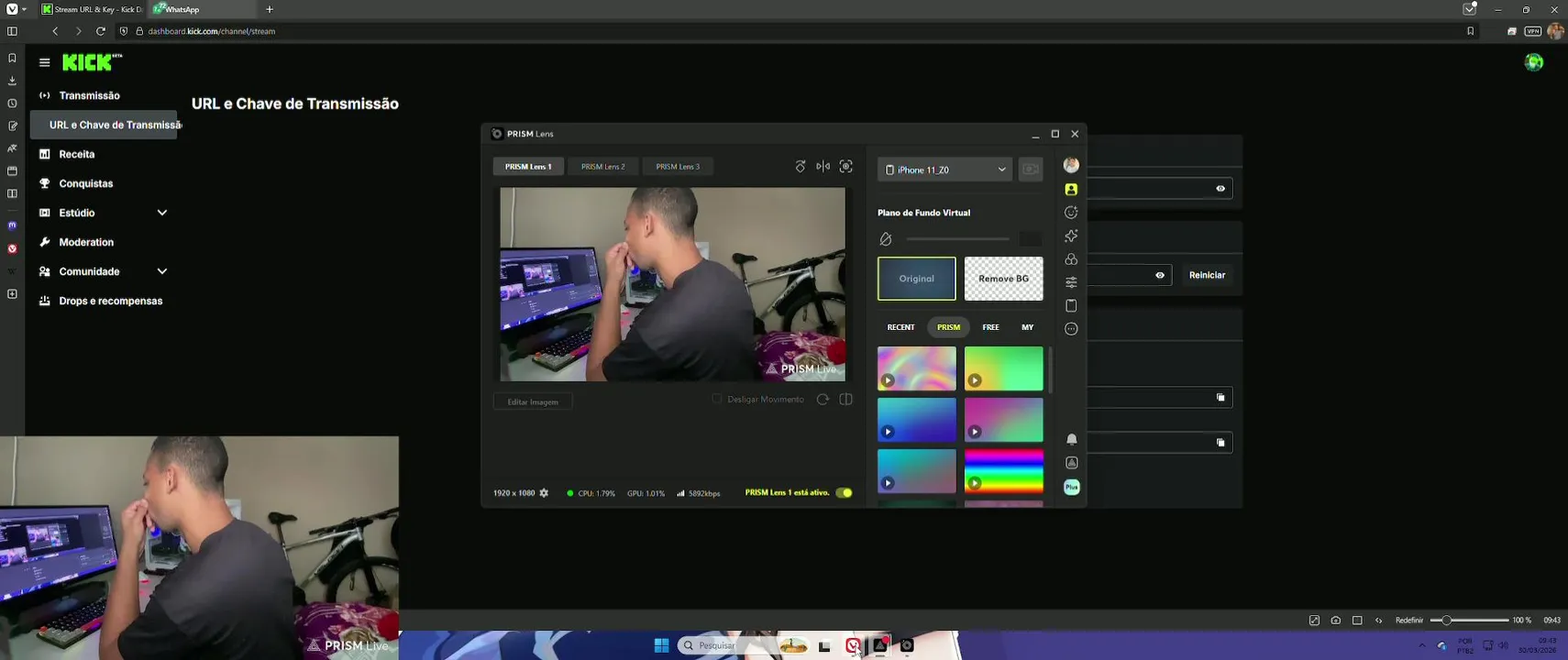Adjust the browser zoom slider

pos(1470,621)
